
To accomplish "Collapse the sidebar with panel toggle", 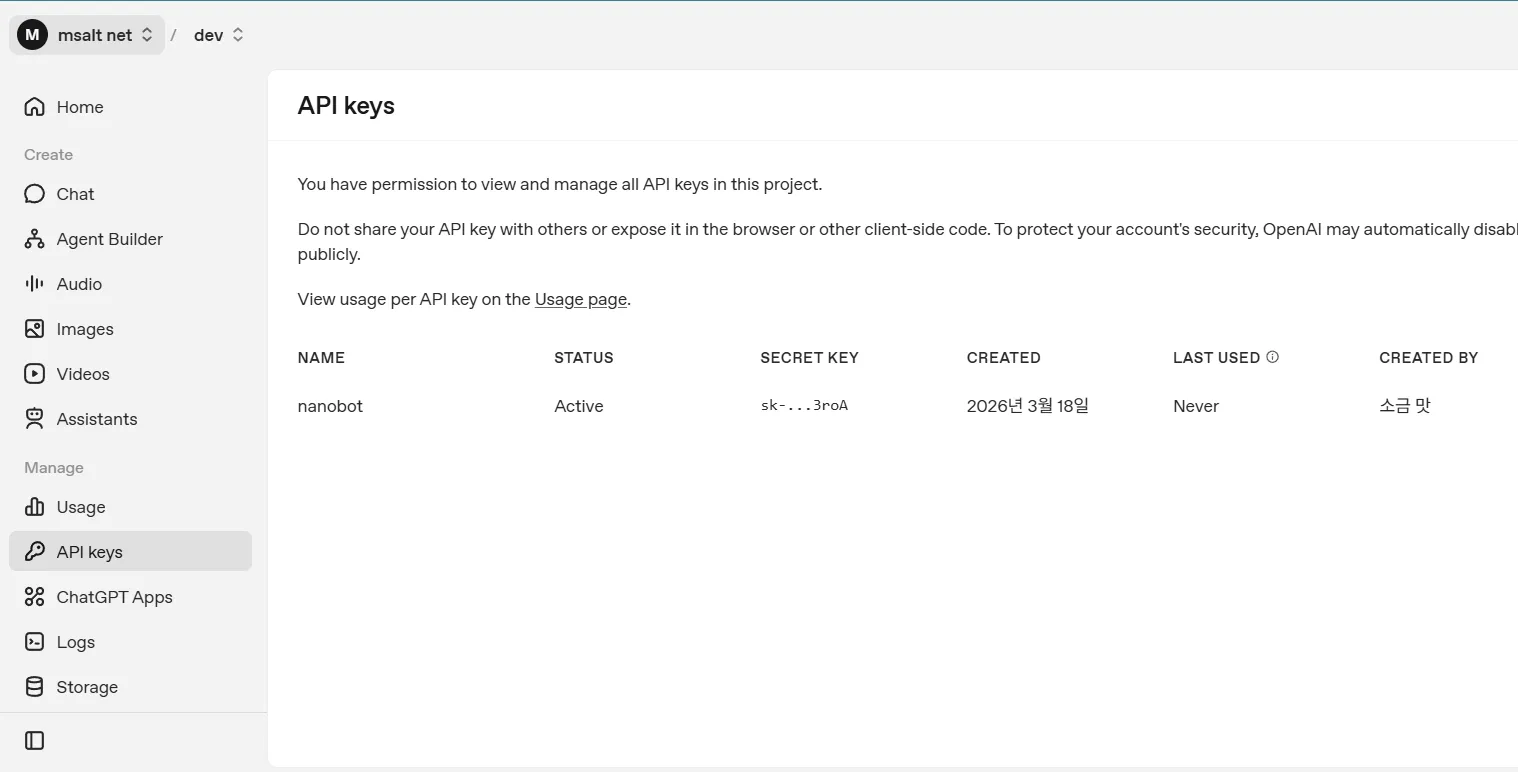I will [35, 741].
